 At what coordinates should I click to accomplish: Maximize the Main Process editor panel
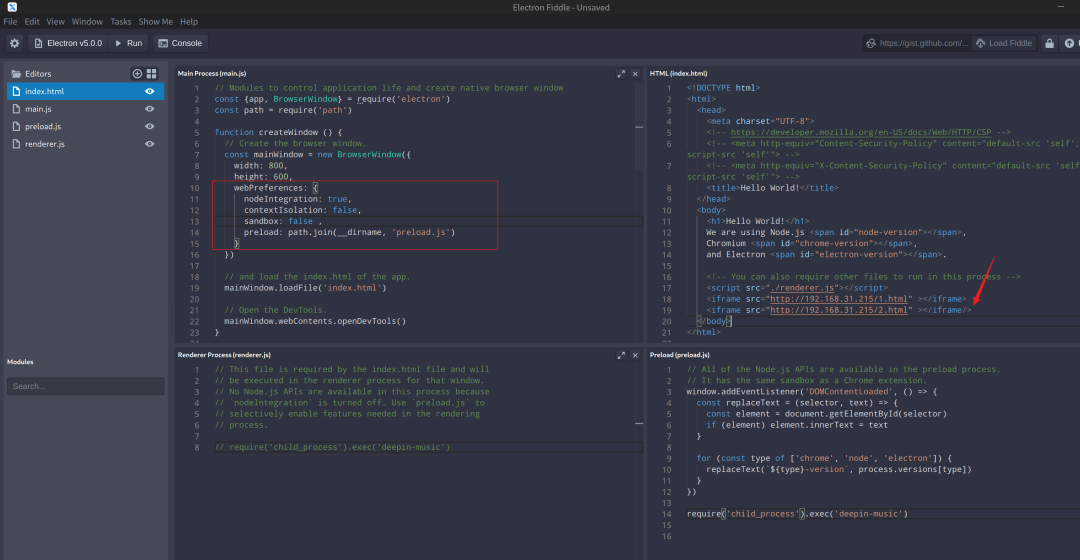tap(621, 74)
